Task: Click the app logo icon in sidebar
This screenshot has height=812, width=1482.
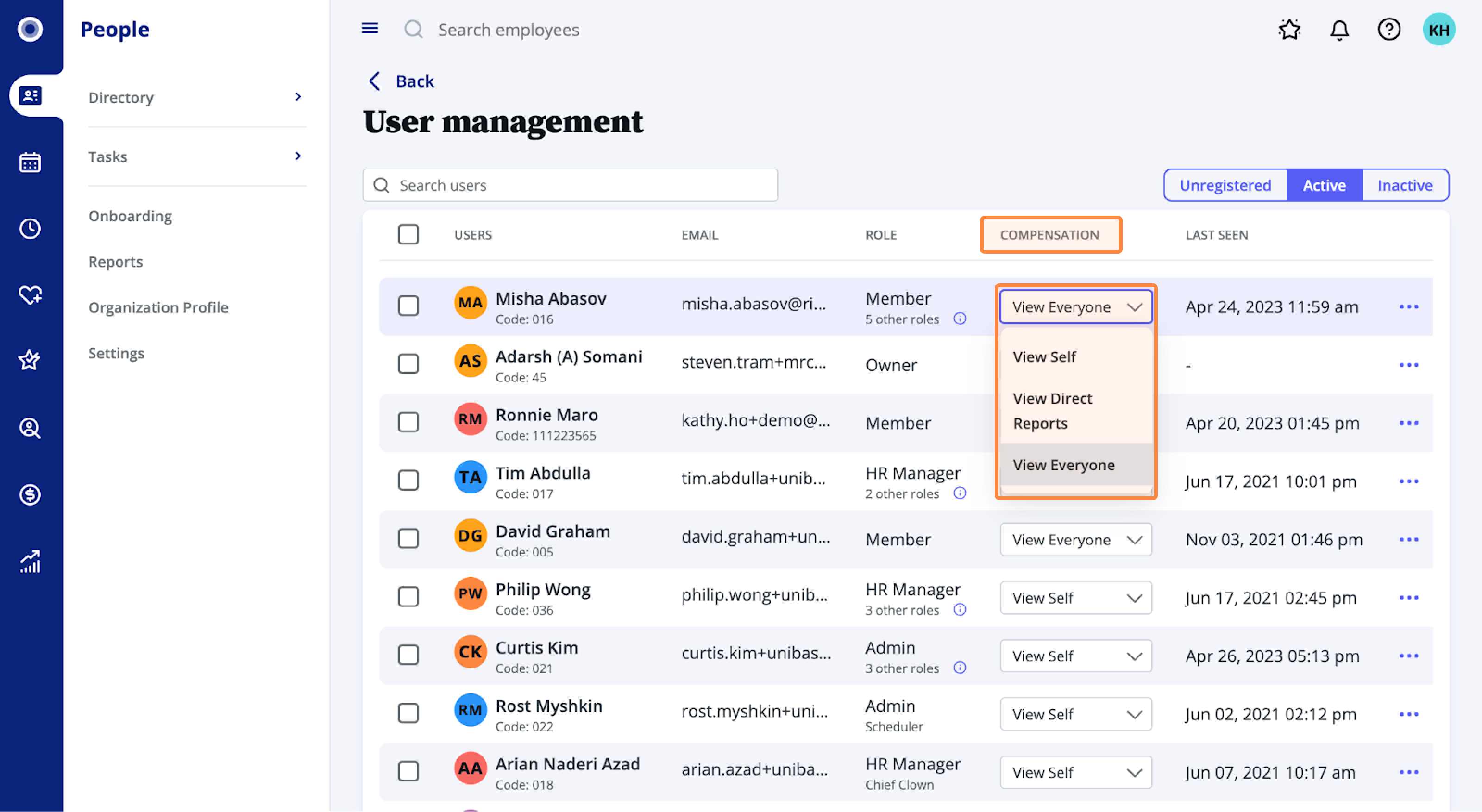Action: [30, 29]
